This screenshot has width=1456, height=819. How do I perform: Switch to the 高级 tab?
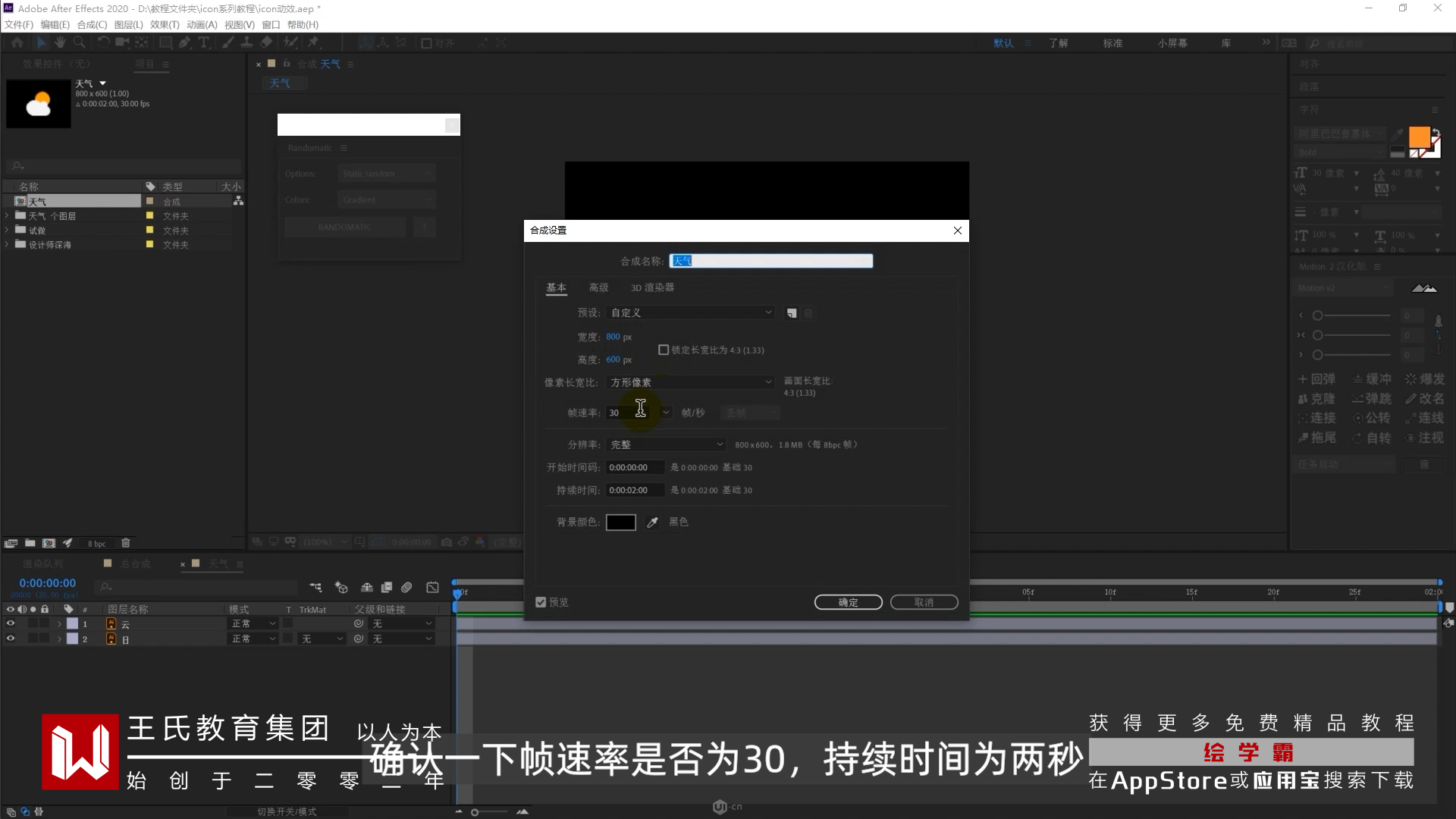598,288
